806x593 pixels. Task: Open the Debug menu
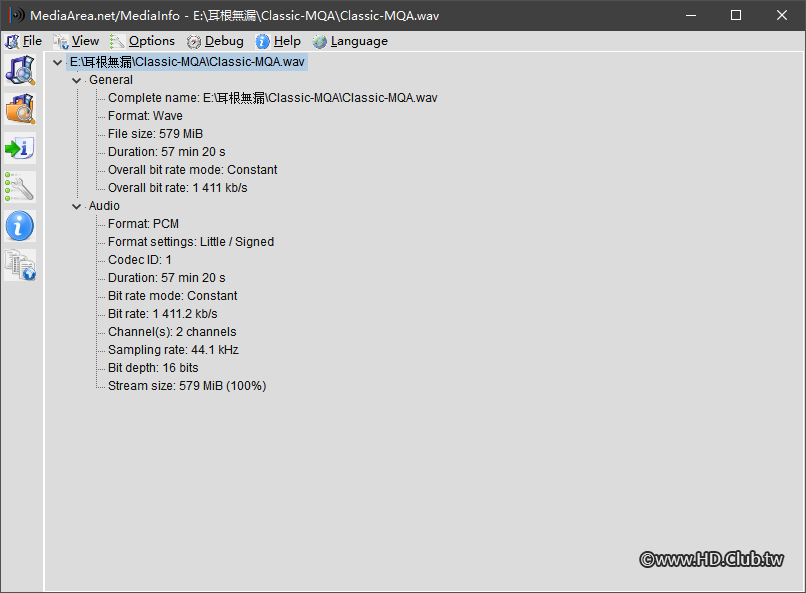coord(215,41)
